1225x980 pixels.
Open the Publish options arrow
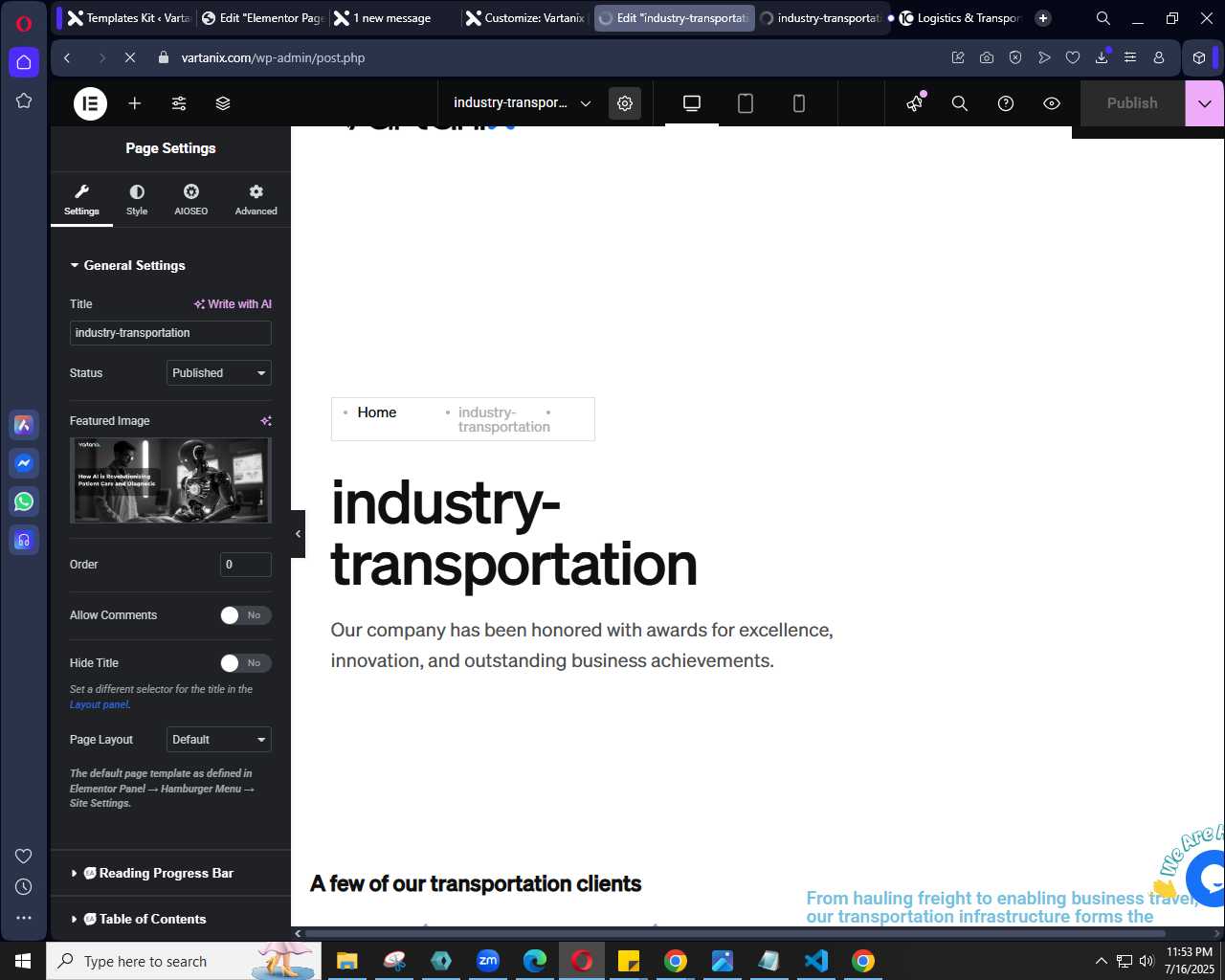pyautogui.click(x=1205, y=103)
